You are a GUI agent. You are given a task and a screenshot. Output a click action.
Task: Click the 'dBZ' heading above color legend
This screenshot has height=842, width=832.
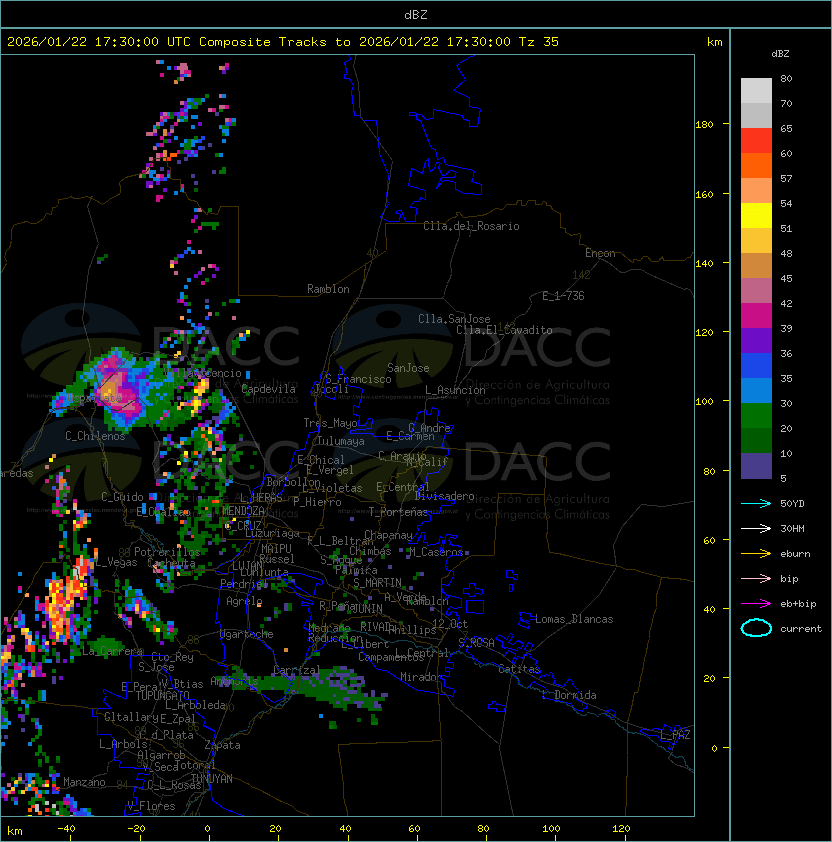click(780, 54)
